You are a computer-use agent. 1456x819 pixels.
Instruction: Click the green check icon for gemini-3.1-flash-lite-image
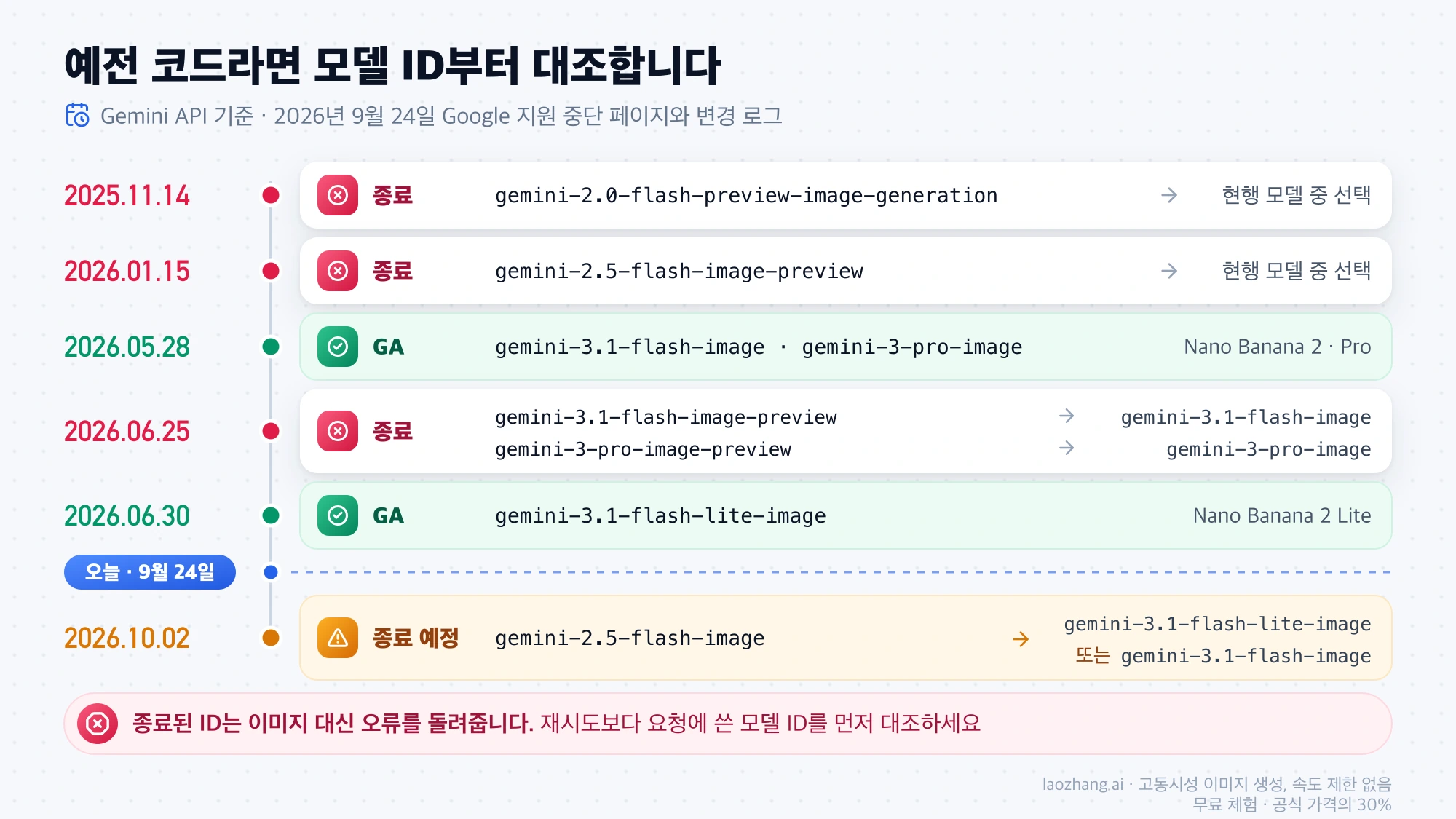[338, 515]
